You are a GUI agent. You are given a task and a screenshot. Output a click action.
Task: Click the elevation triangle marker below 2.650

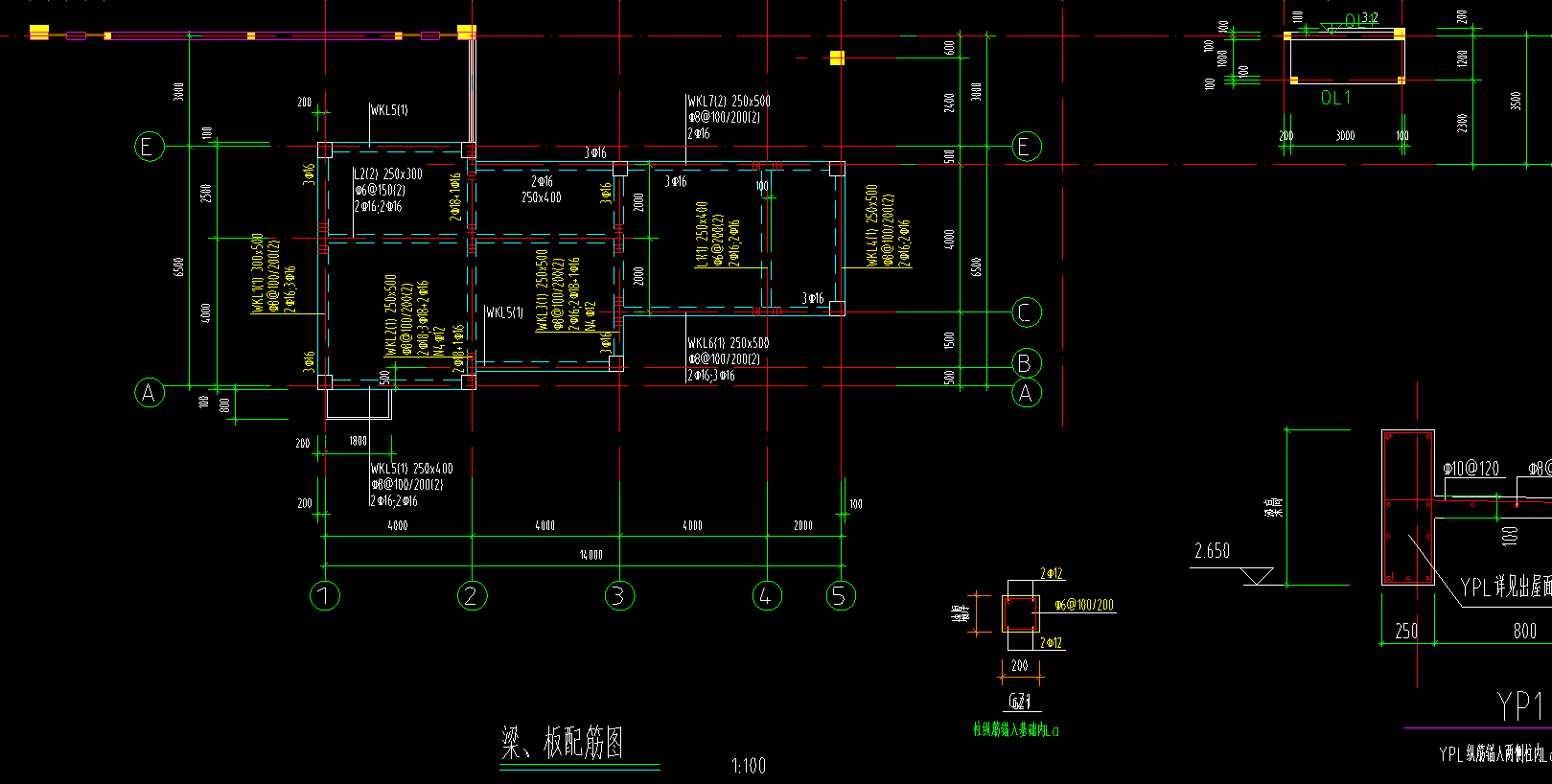click(x=1257, y=577)
